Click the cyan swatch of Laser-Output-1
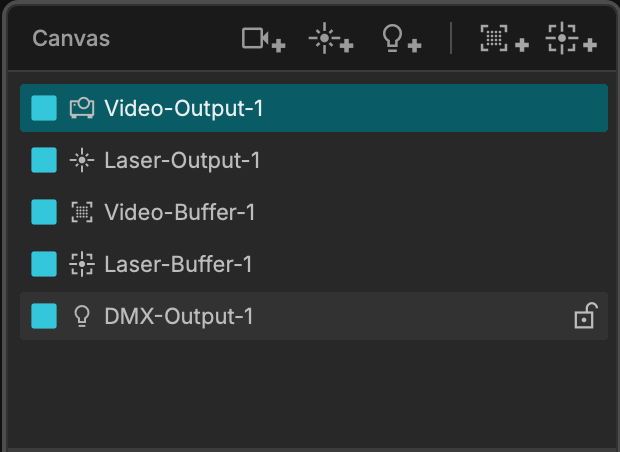 [44, 160]
